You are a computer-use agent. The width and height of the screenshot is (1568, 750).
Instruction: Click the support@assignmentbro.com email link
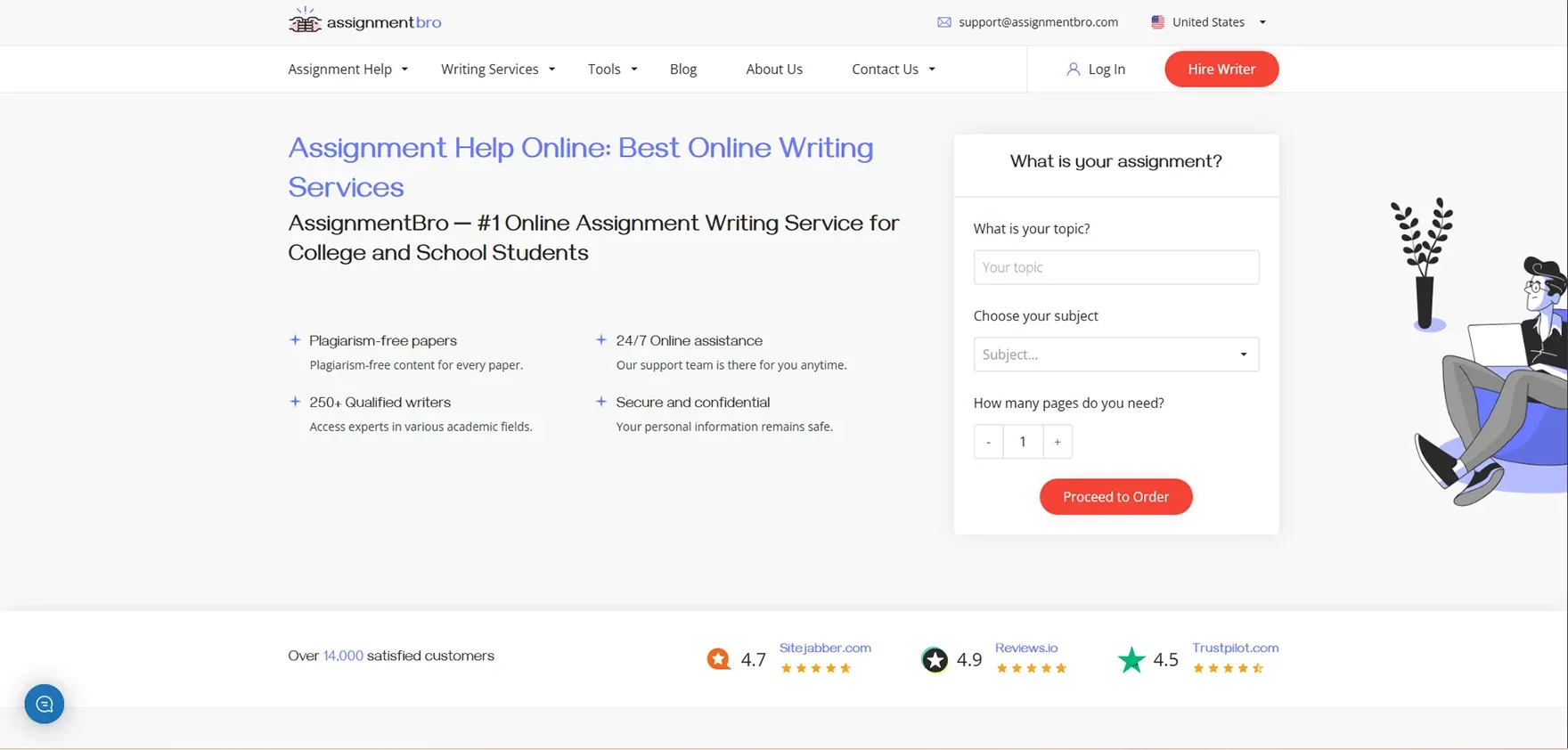coord(1038,22)
